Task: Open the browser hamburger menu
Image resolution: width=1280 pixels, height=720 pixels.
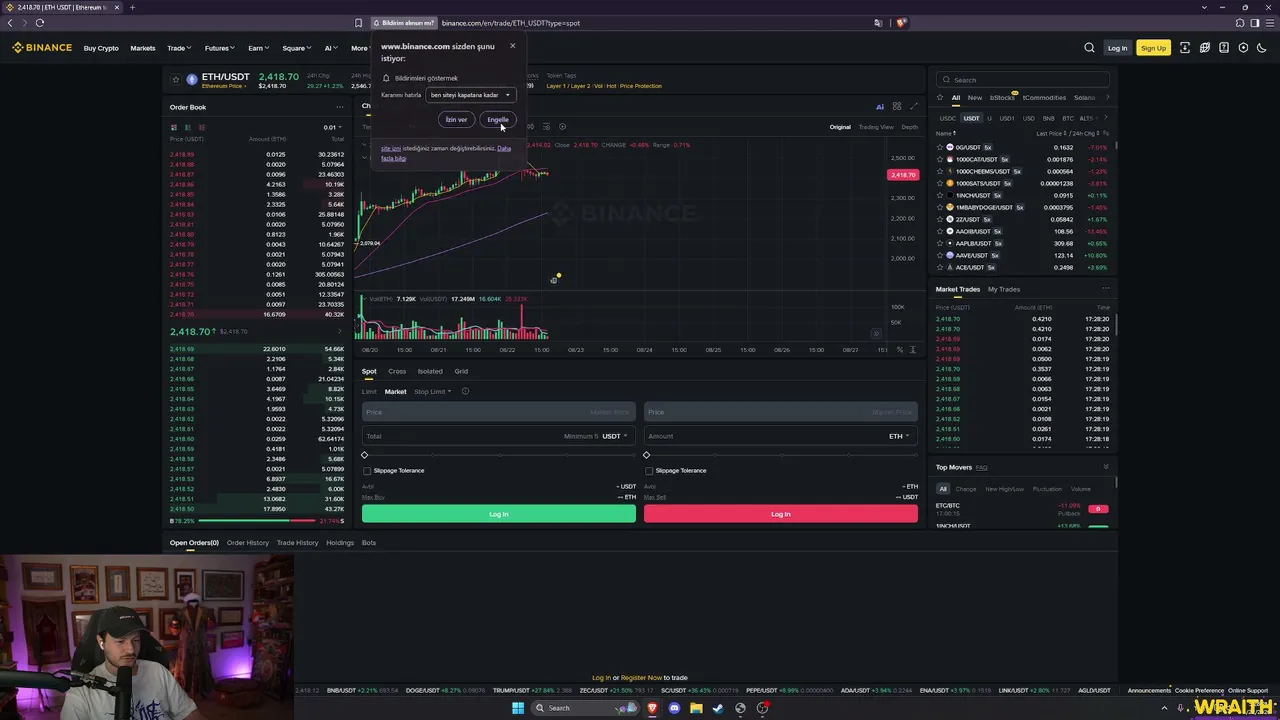Action: pyautogui.click(x=1268, y=23)
